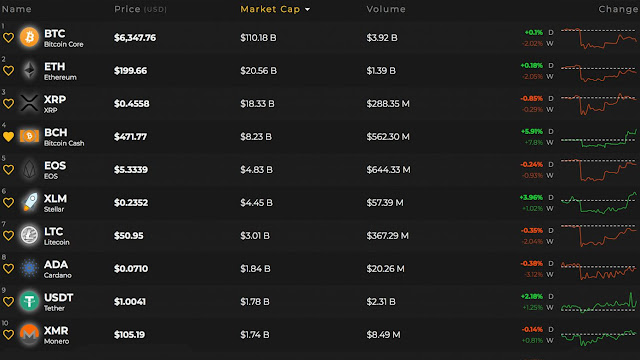Sort by the Change column header
The height and width of the screenshot is (360, 640).
tap(618, 9)
